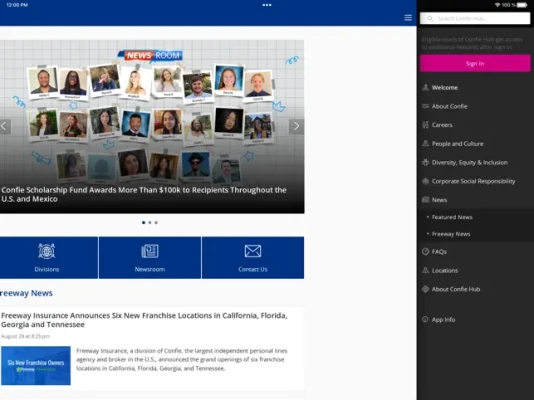
Task: Open Freeway News submenu item
Action: (475, 234)
